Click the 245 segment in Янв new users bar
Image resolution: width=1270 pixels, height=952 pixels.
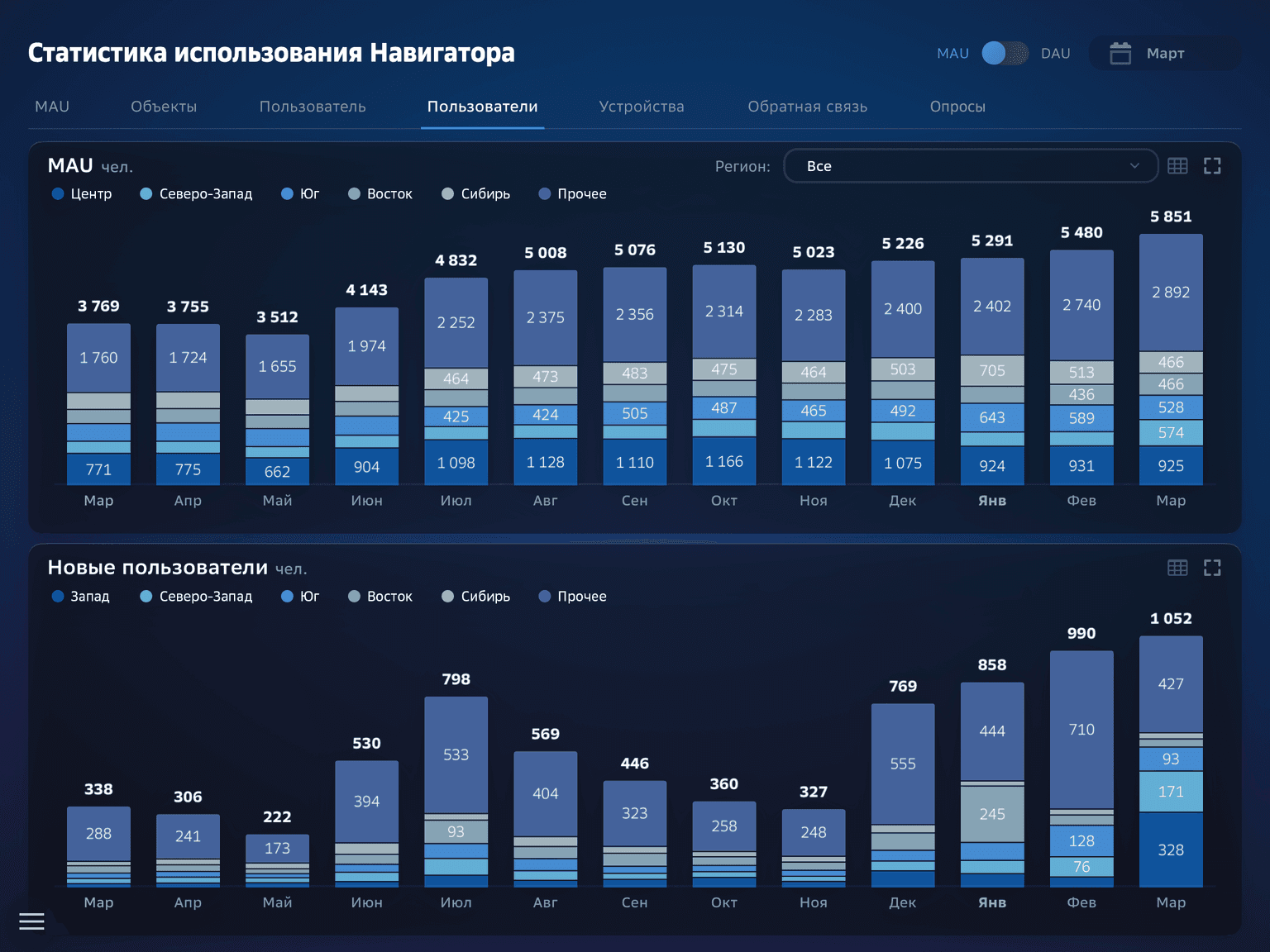992,814
